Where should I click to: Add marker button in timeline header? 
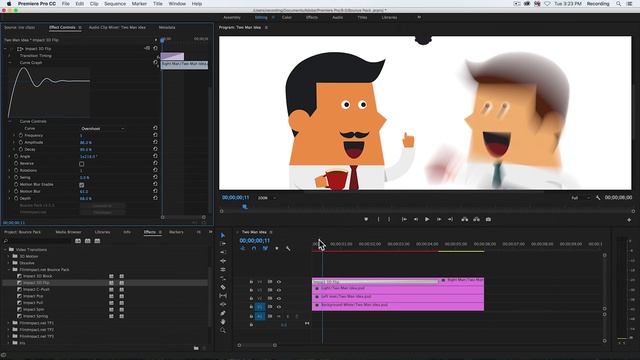coord(277,248)
